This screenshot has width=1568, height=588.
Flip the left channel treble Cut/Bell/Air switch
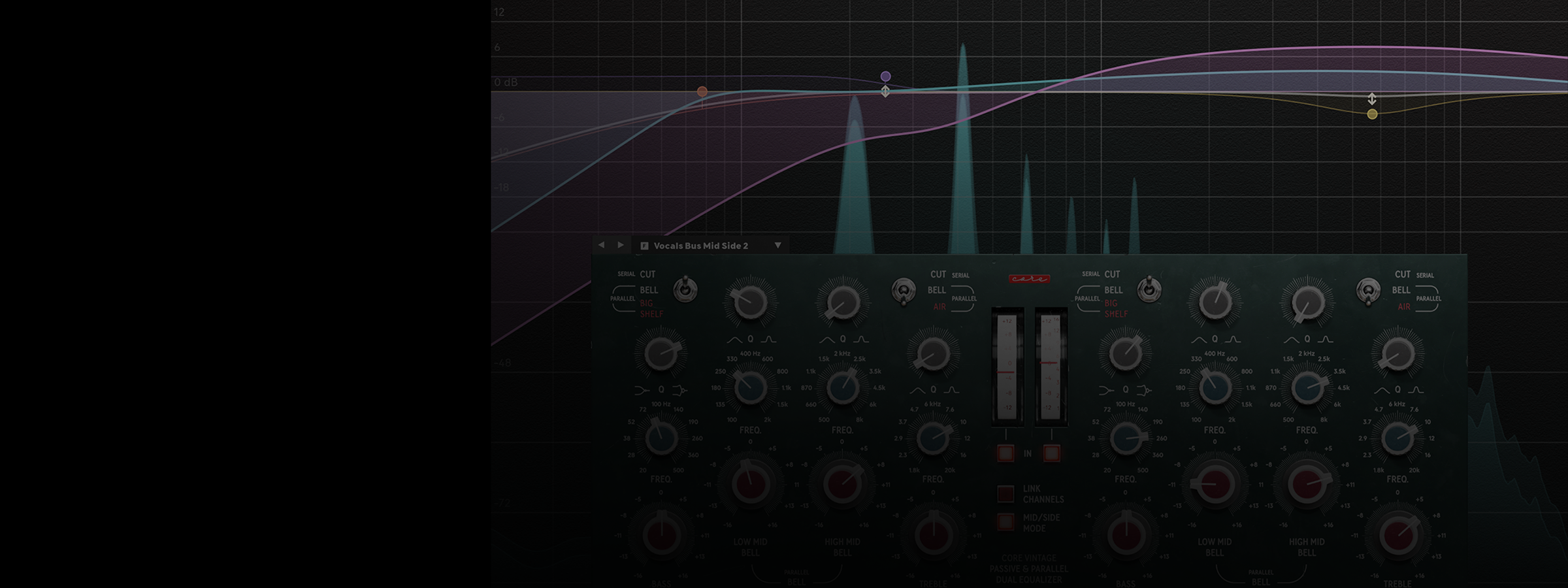(x=904, y=291)
